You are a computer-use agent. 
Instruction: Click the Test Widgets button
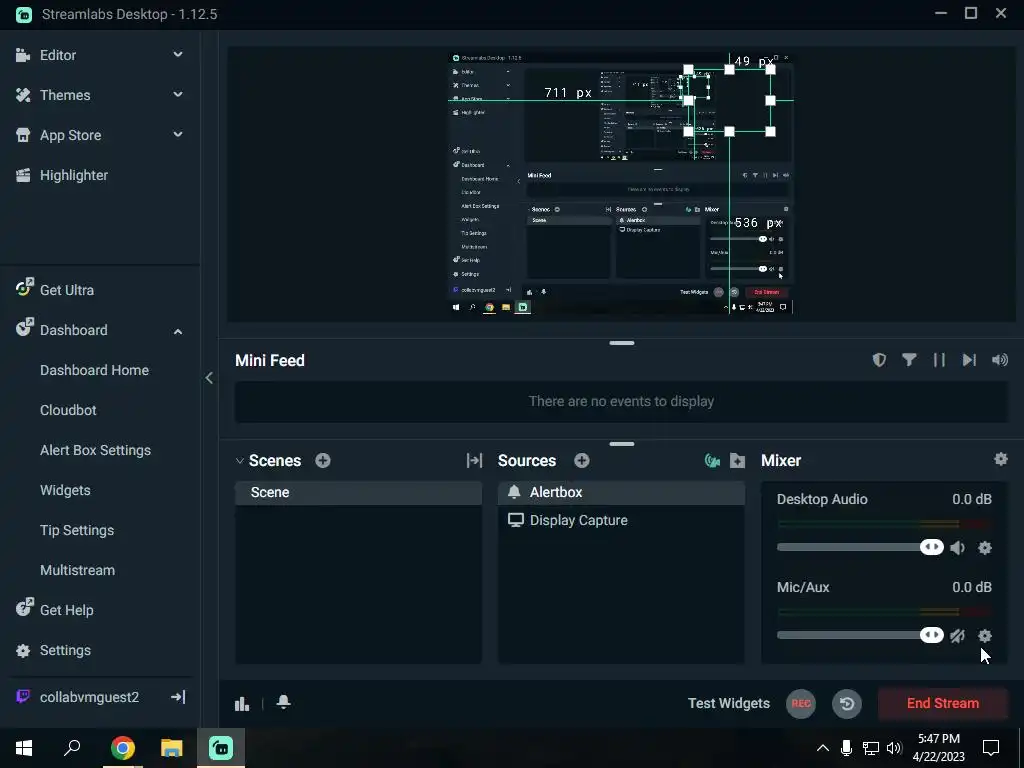[729, 703]
